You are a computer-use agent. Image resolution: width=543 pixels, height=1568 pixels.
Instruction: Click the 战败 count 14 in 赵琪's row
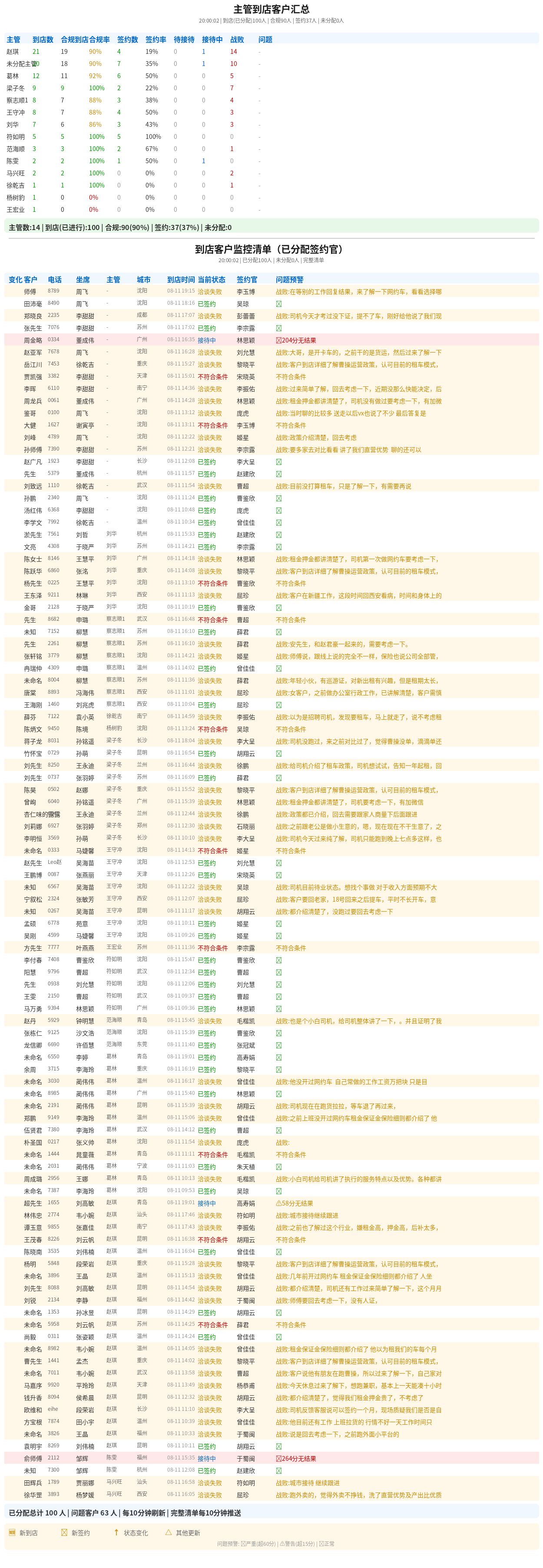(x=233, y=52)
